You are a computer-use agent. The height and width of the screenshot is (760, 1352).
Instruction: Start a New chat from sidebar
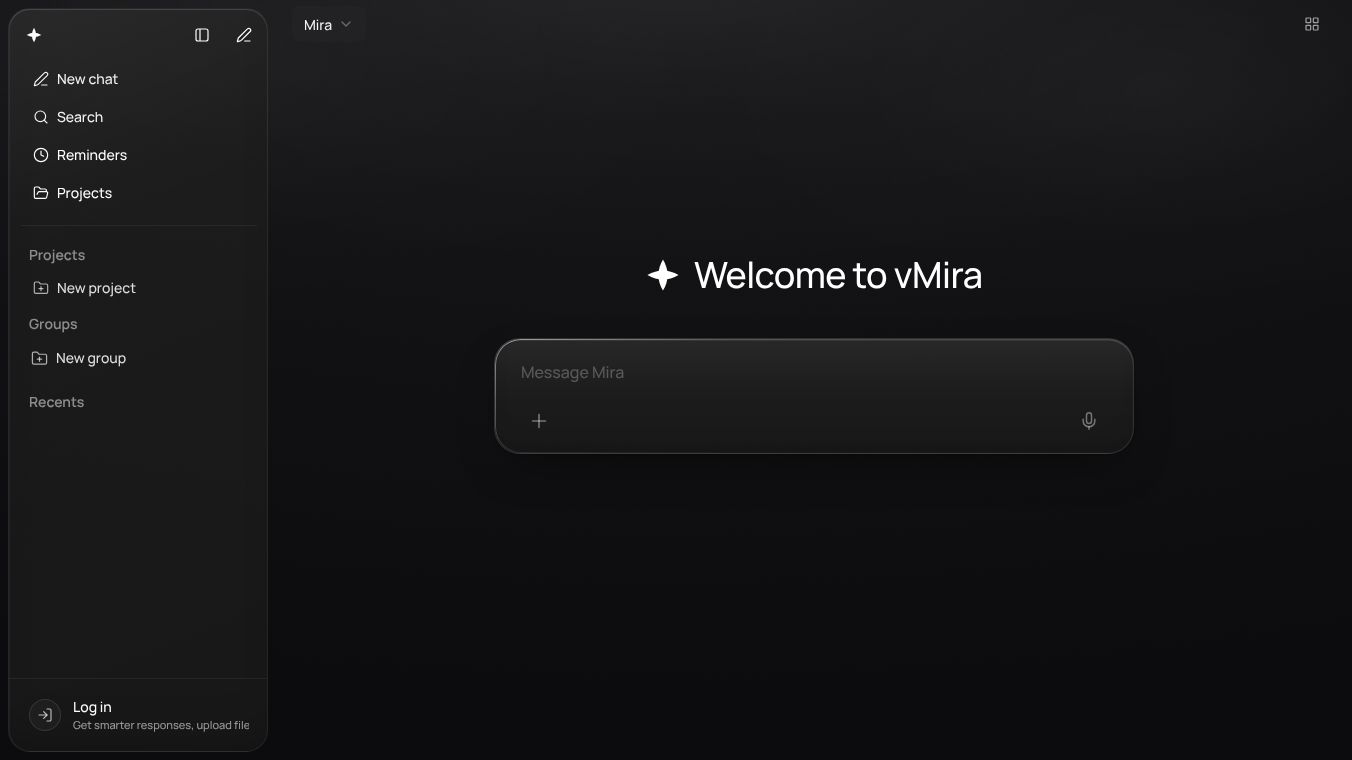pyautogui.click(x=138, y=79)
